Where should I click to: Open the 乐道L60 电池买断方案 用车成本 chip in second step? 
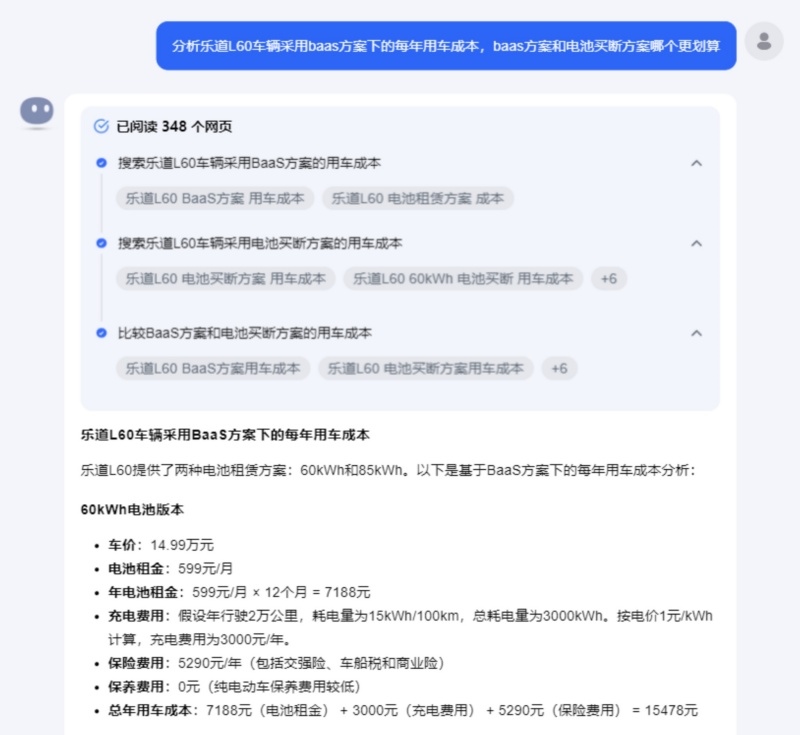226,278
